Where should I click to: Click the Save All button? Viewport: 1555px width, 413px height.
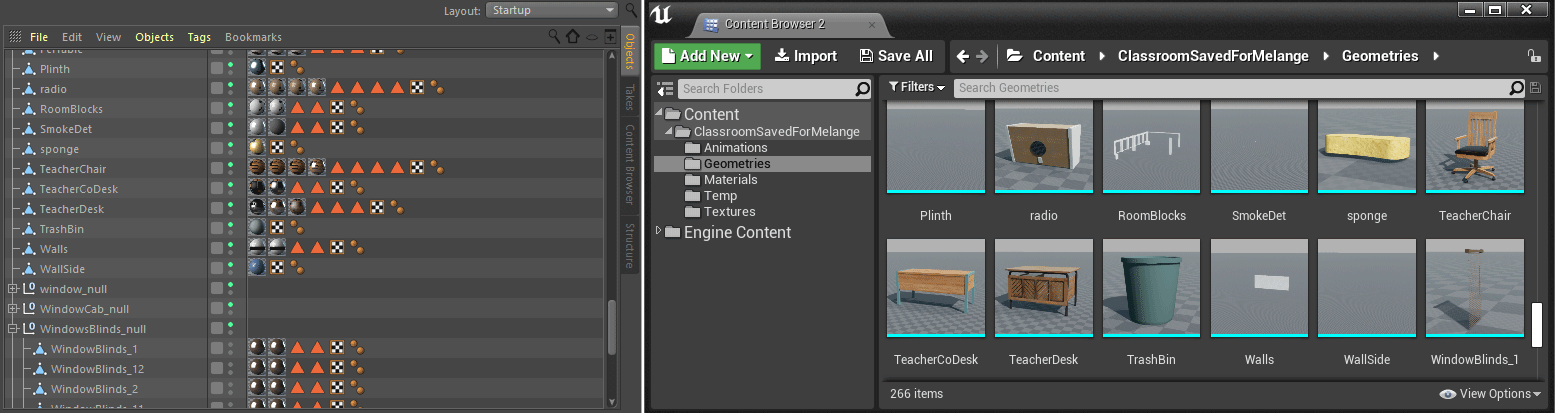pos(897,56)
